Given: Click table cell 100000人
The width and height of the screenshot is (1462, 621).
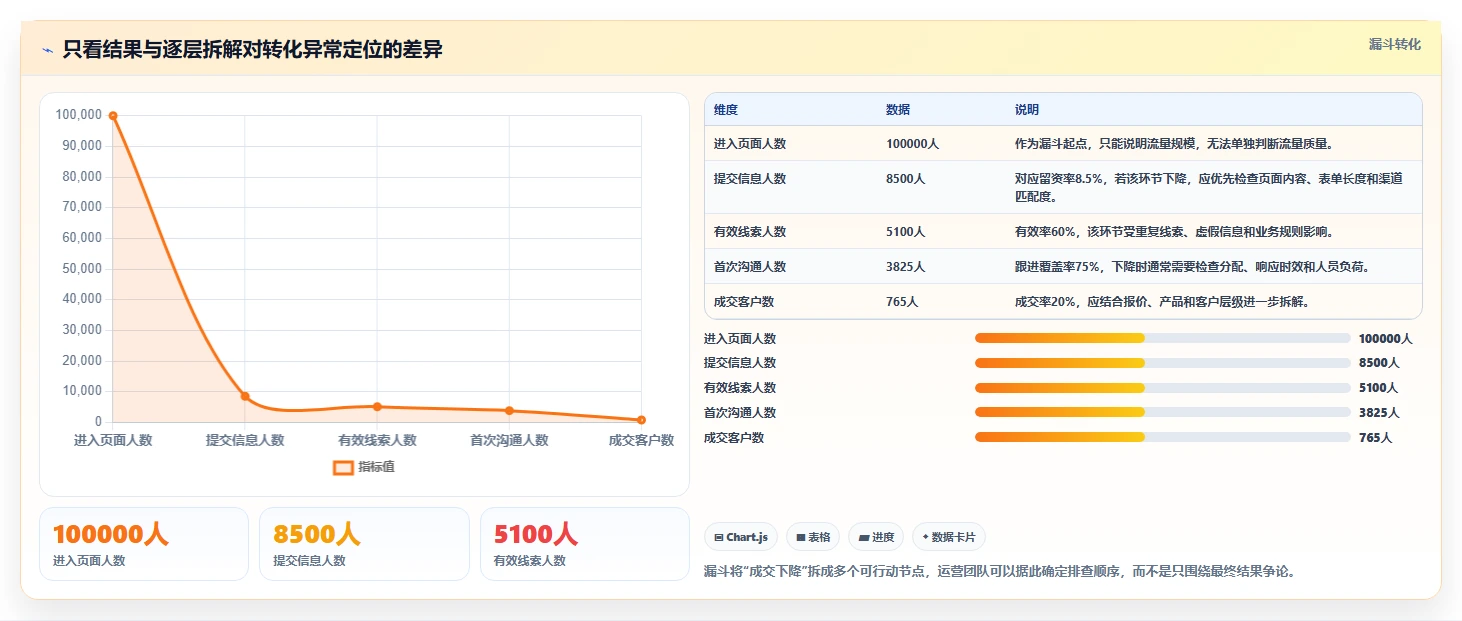Looking at the screenshot, I should click(x=912, y=144).
